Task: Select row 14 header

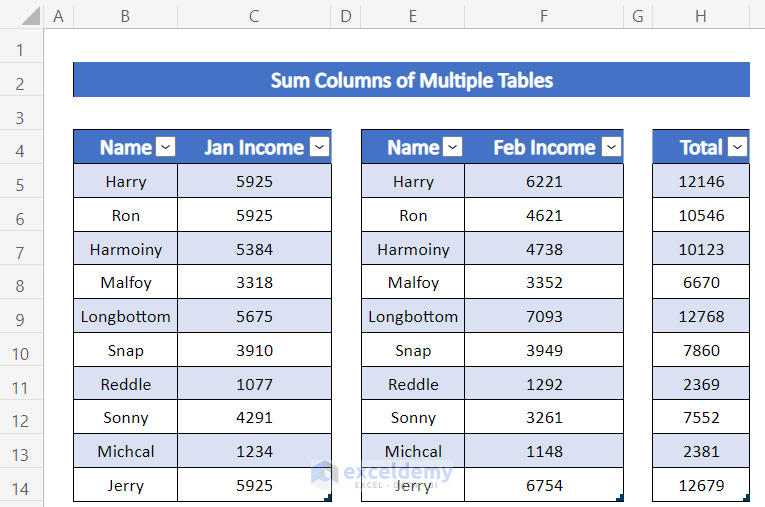Action: tap(22, 486)
